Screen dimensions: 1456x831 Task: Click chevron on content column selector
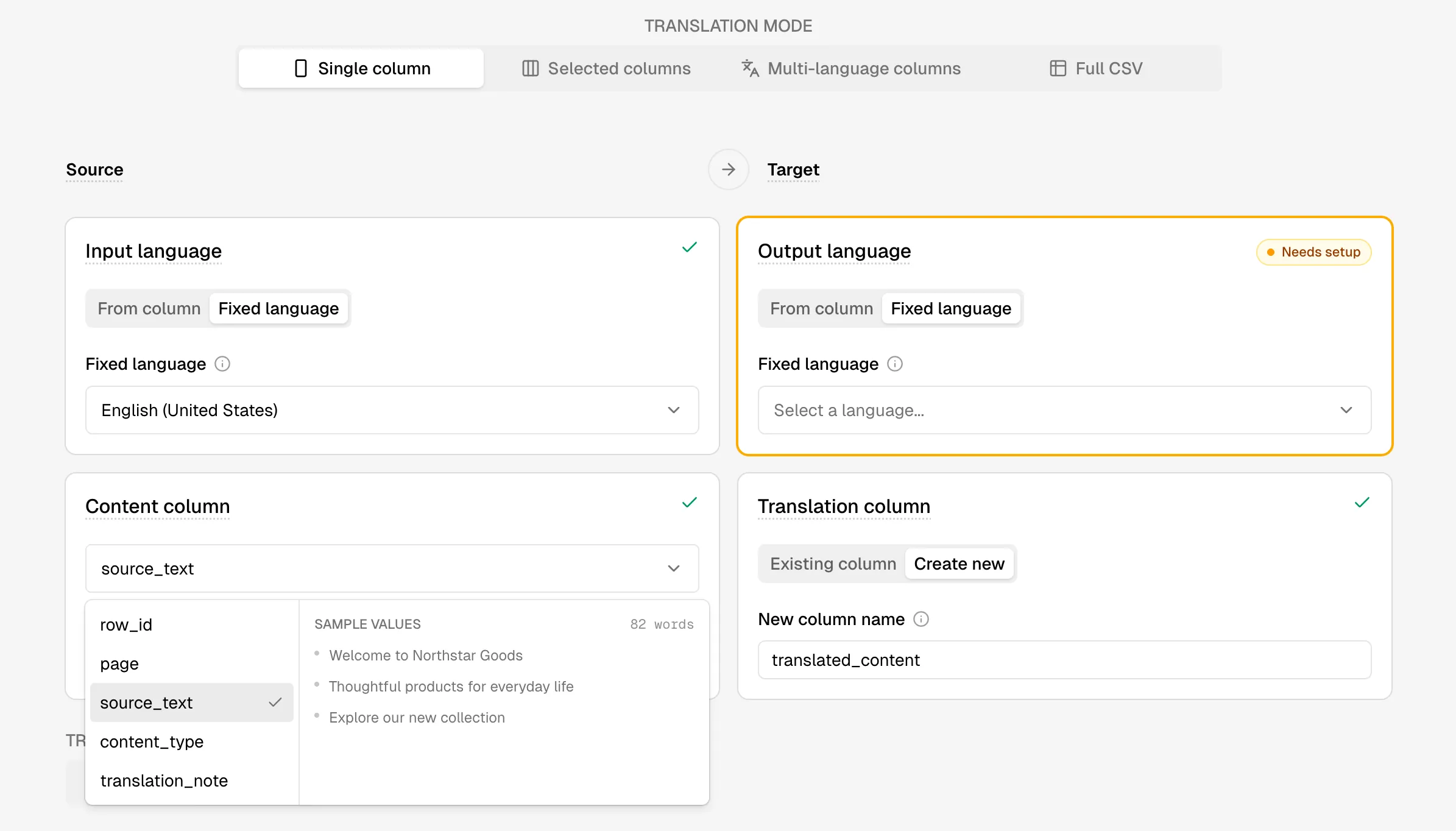(x=674, y=568)
